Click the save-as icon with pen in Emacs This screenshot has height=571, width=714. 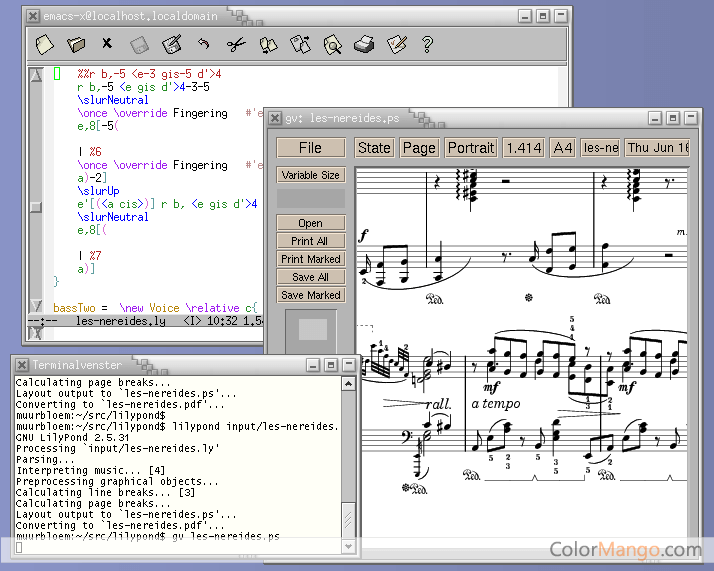pyautogui.click(x=172, y=44)
